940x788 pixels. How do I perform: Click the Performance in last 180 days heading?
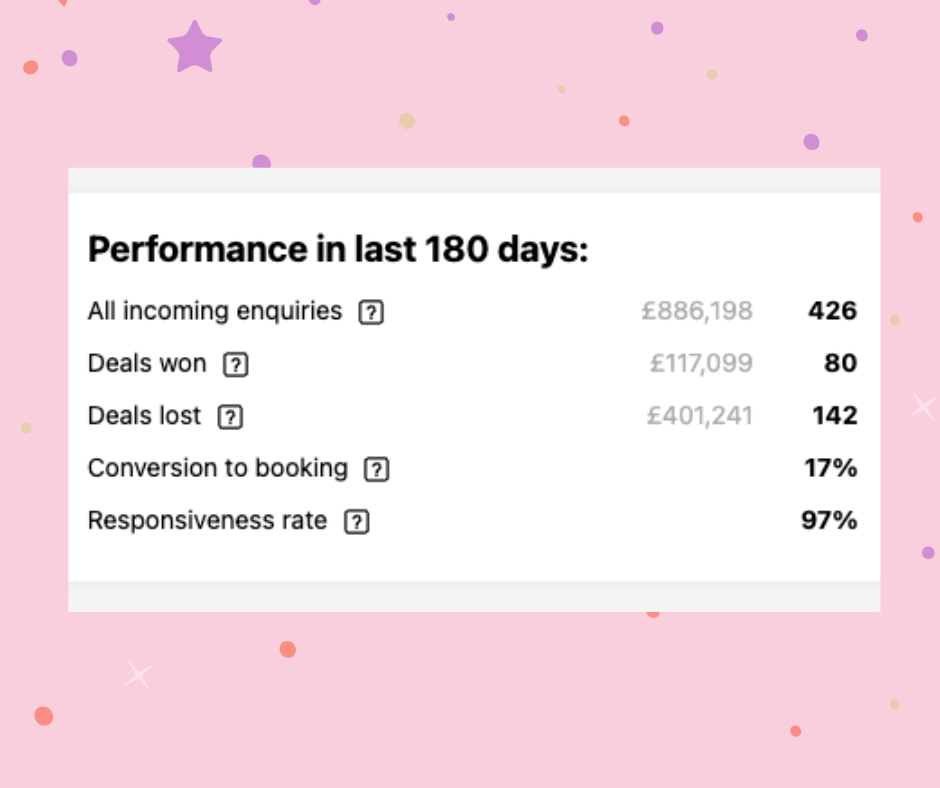[338, 250]
